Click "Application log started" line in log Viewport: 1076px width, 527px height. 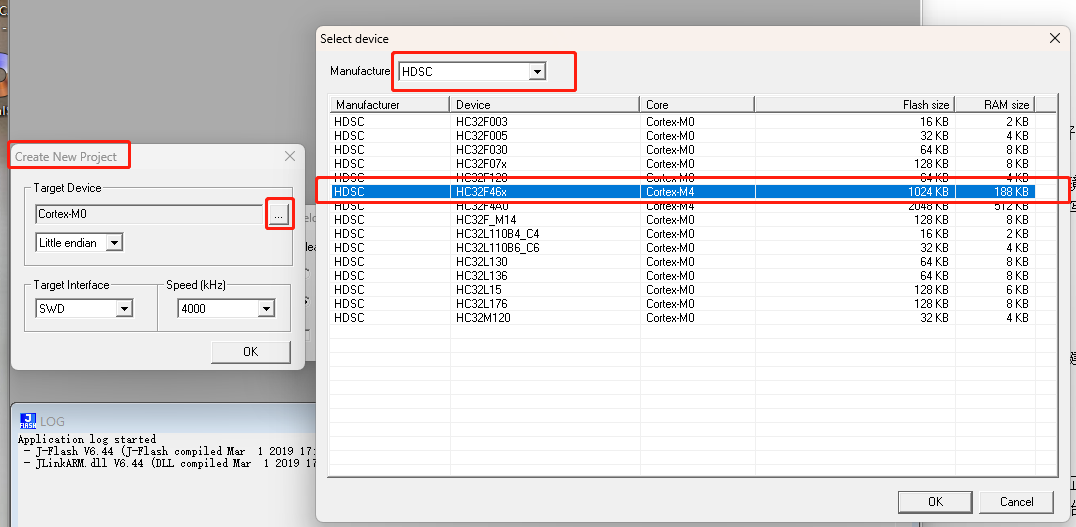pyautogui.click(x=87, y=439)
